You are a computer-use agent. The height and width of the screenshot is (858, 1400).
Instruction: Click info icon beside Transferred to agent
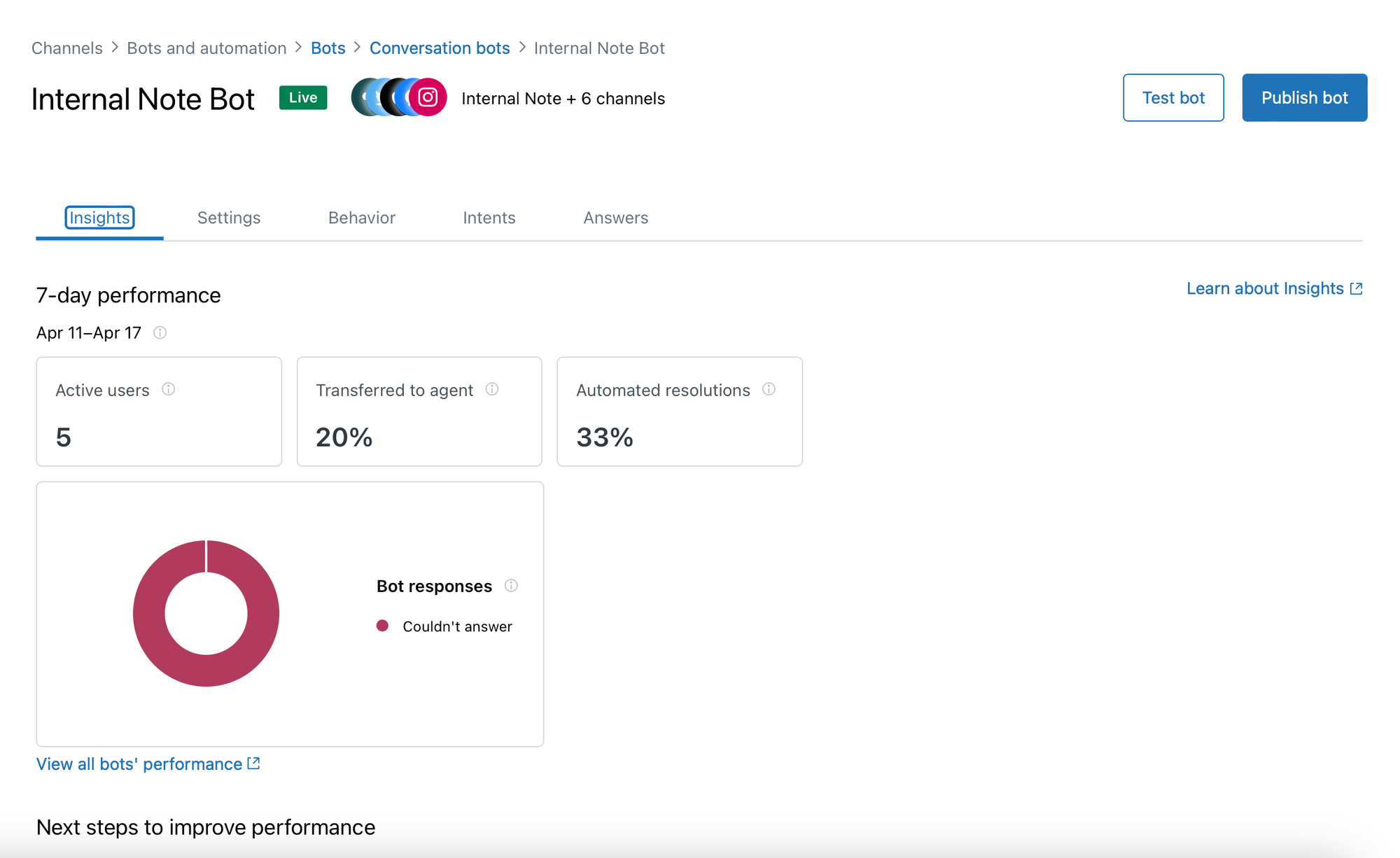(x=492, y=389)
